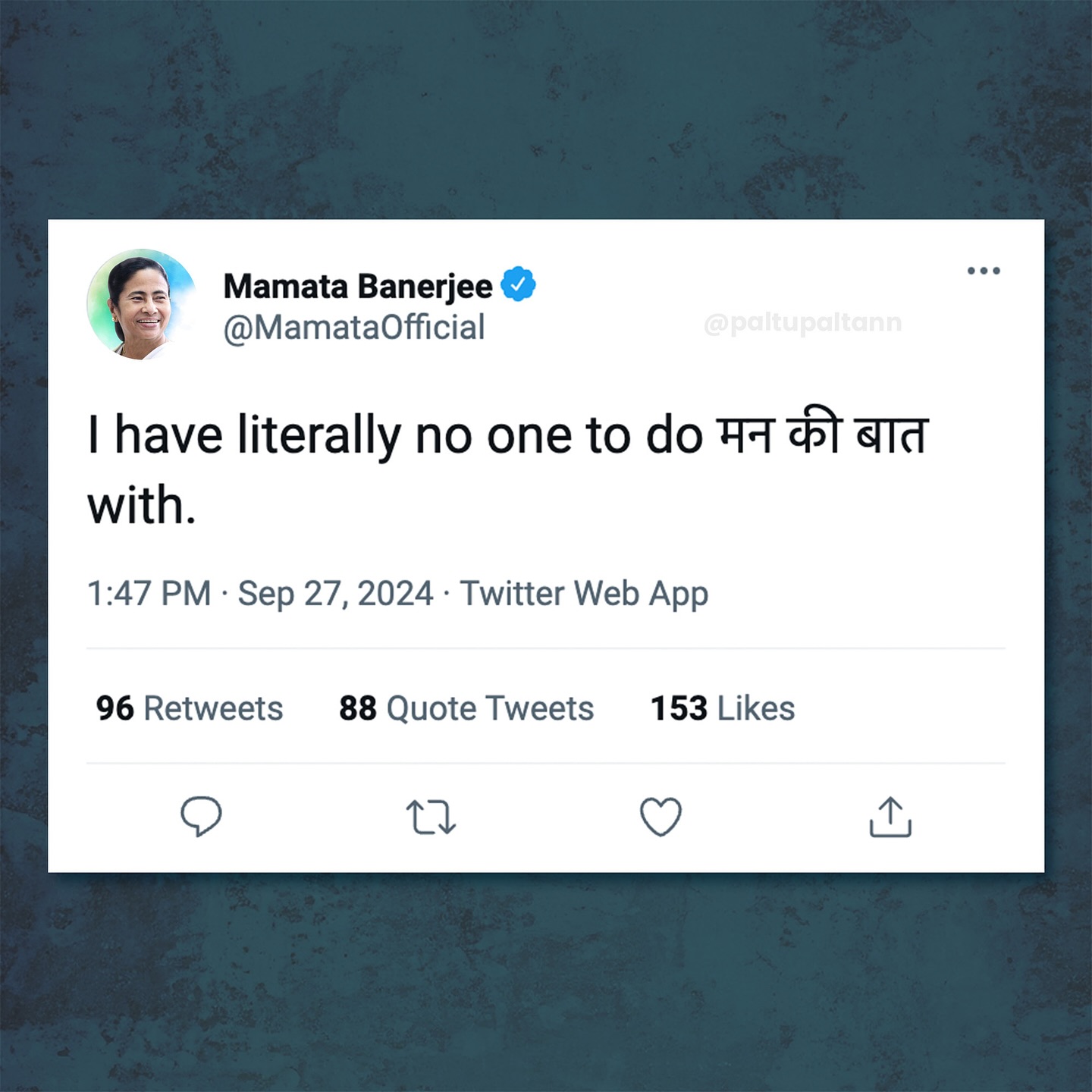Click the blue verified badge

click(518, 284)
